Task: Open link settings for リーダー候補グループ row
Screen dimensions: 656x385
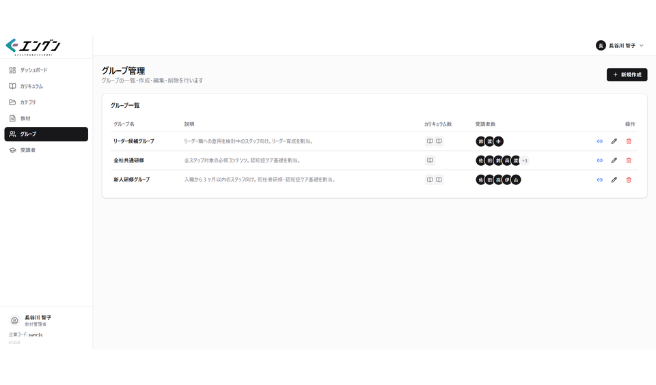Action: tap(600, 141)
